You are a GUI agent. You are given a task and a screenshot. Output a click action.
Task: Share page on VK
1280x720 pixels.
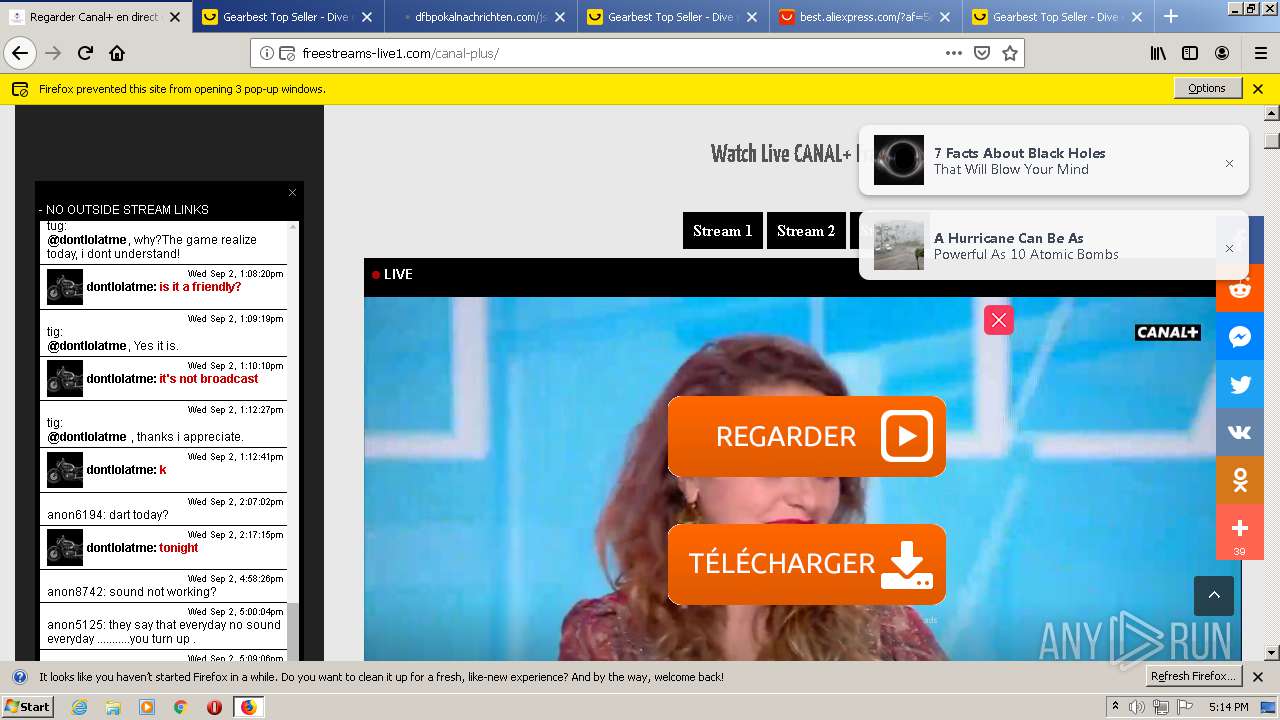(x=1240, y=433)
